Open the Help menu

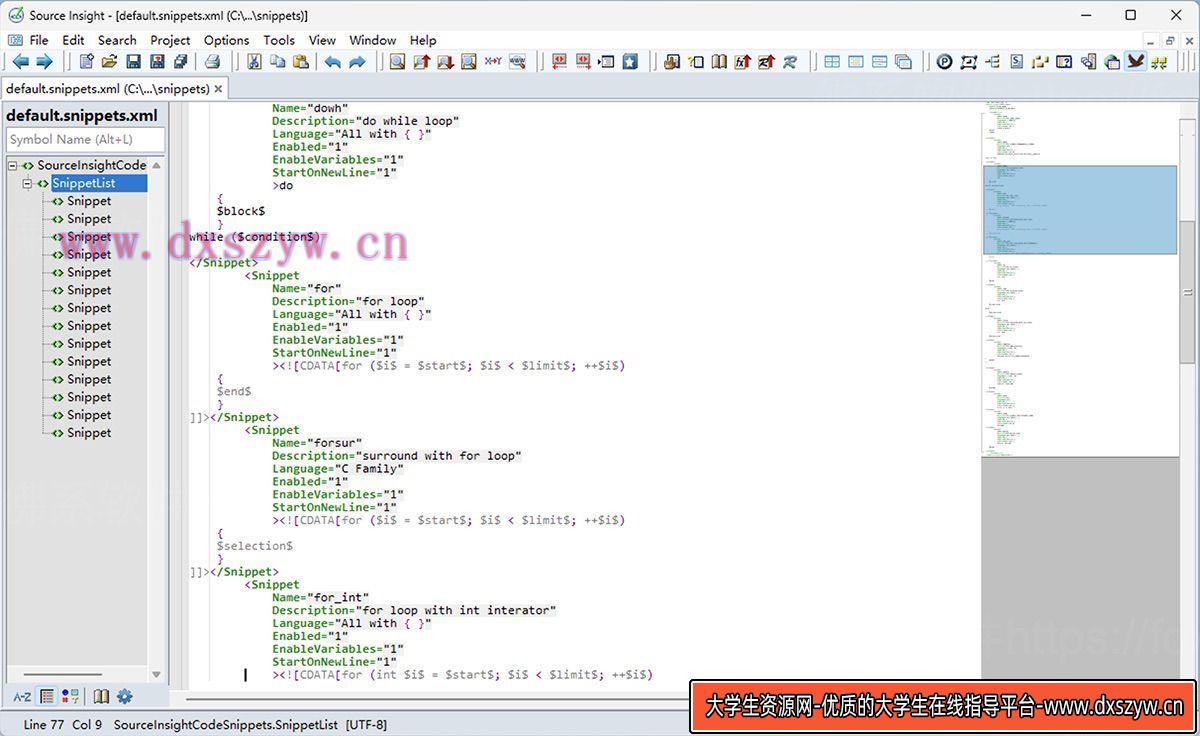(x=423, y=40)
